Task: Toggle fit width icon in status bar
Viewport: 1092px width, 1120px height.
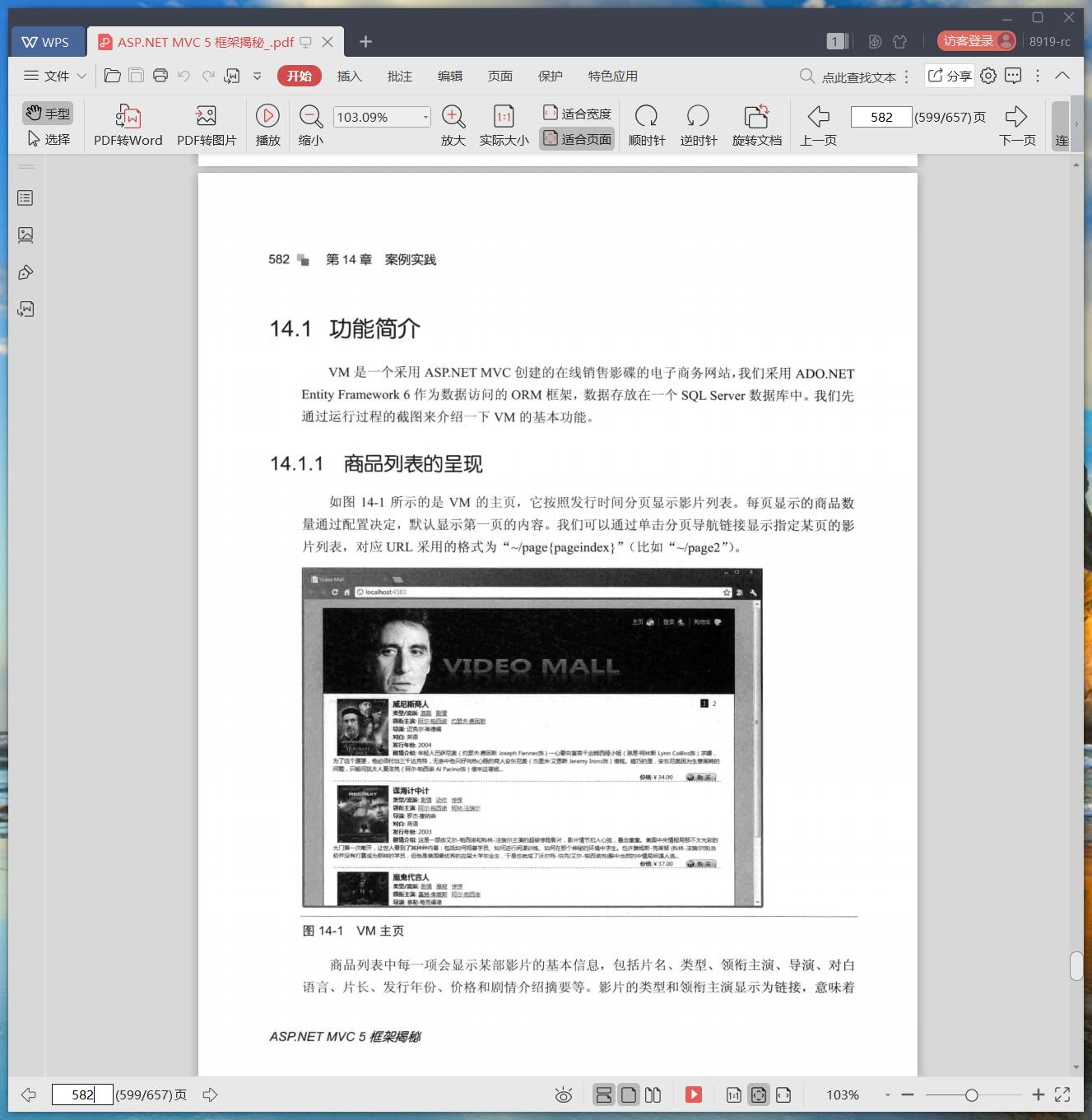Action: click(x=783, y=1094)
